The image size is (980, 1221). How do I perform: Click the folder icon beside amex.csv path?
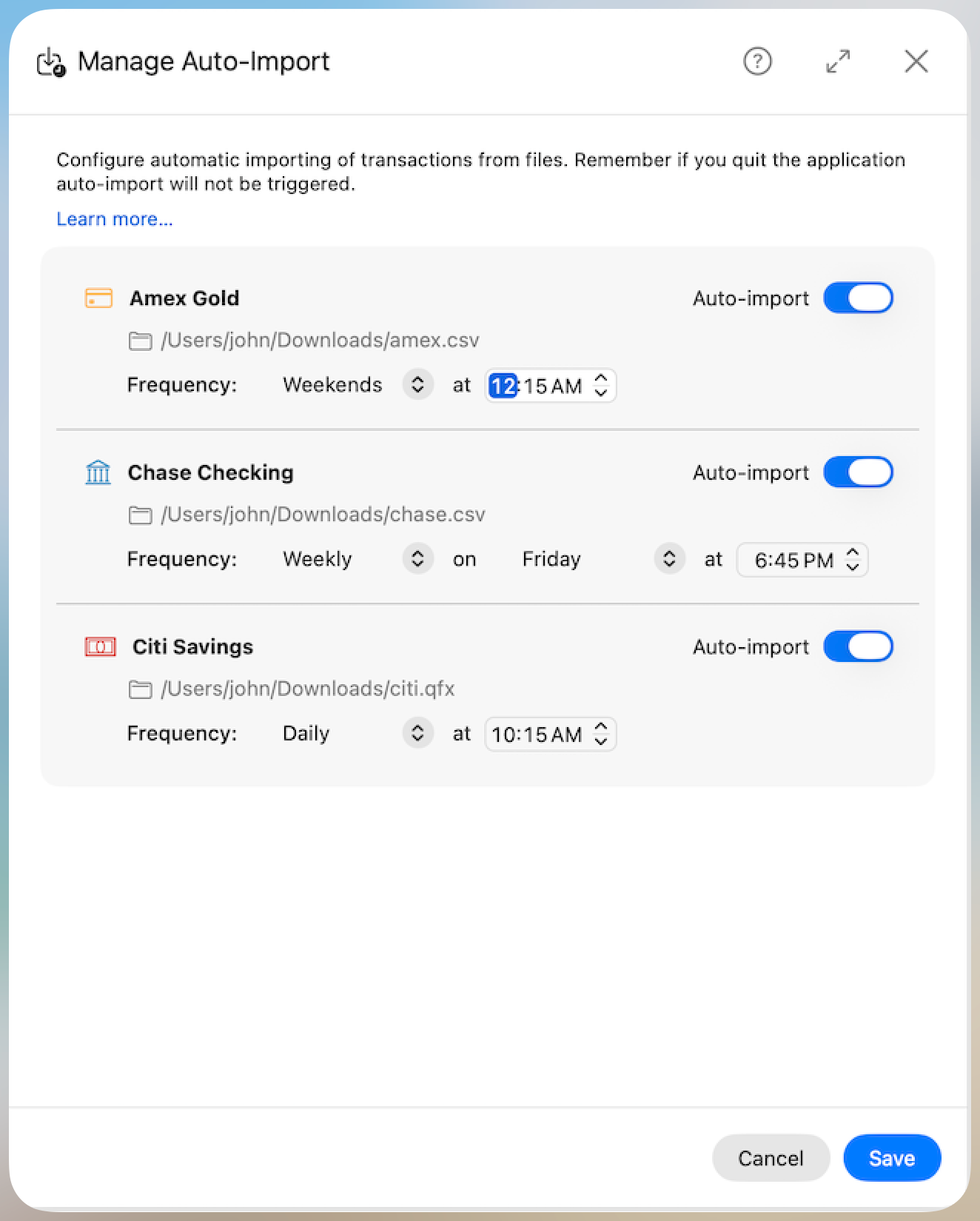[139, 340]
